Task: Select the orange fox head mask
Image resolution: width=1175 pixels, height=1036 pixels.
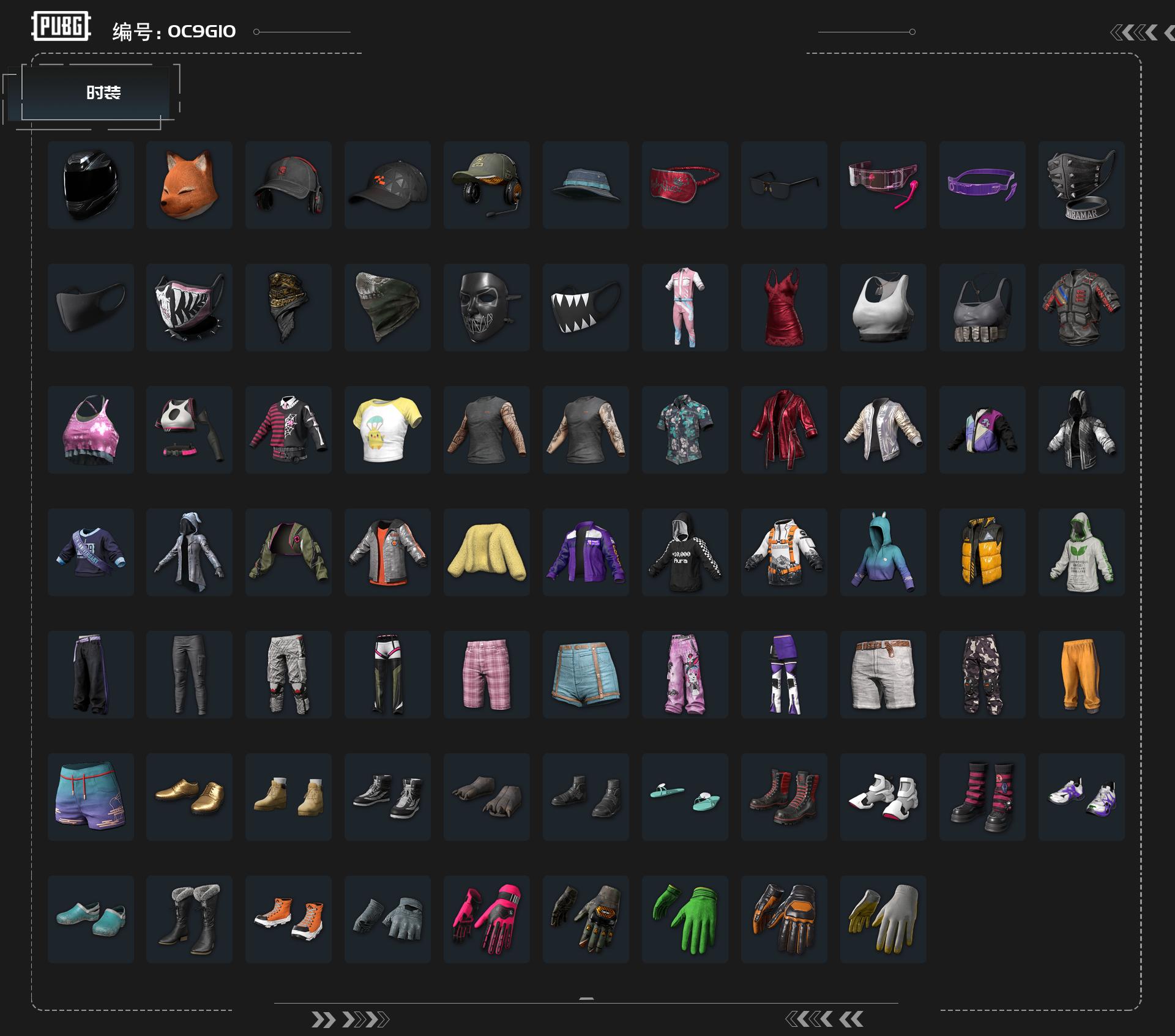Action: click(189, 185)
